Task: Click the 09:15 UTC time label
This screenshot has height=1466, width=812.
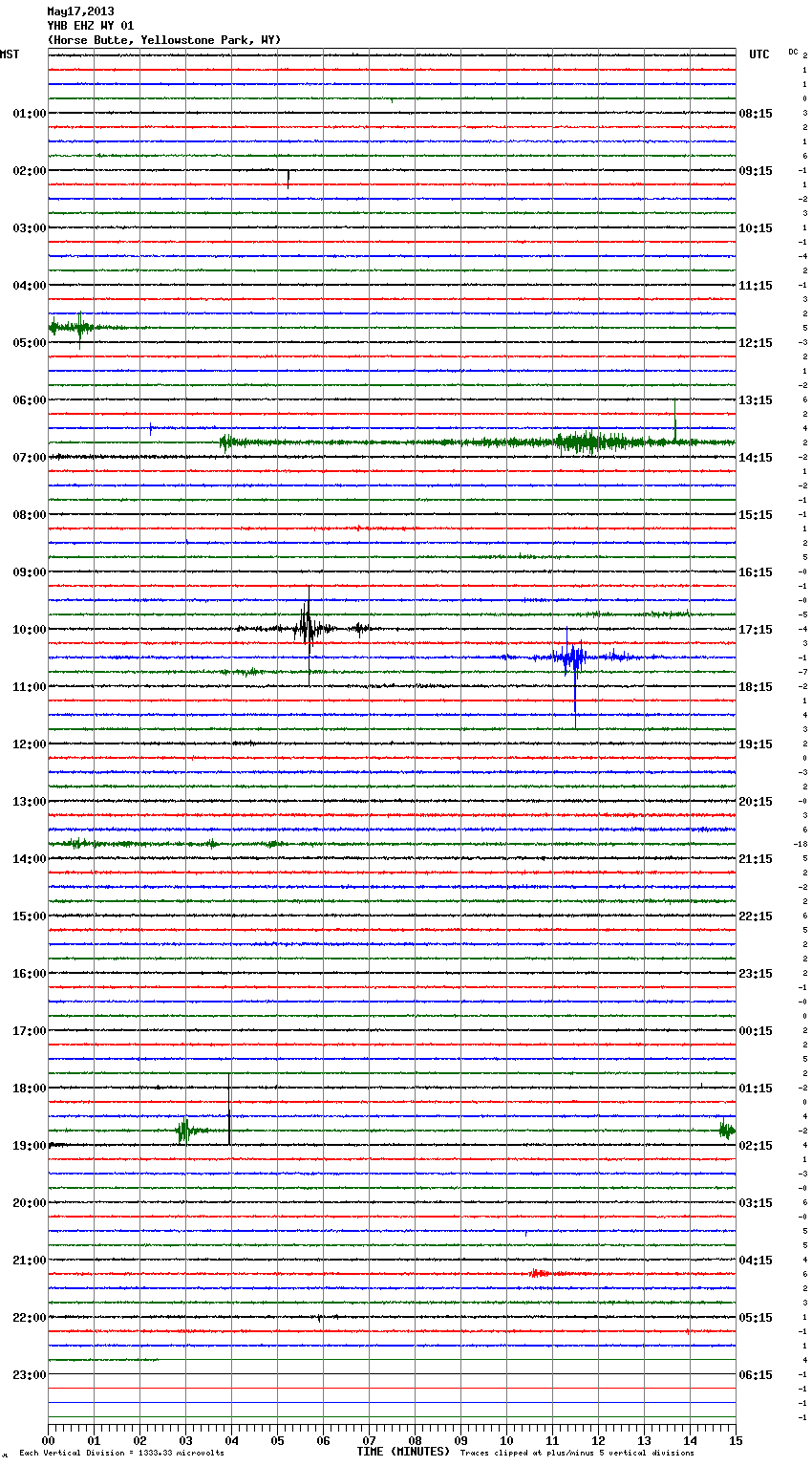Action: [756, 171]
